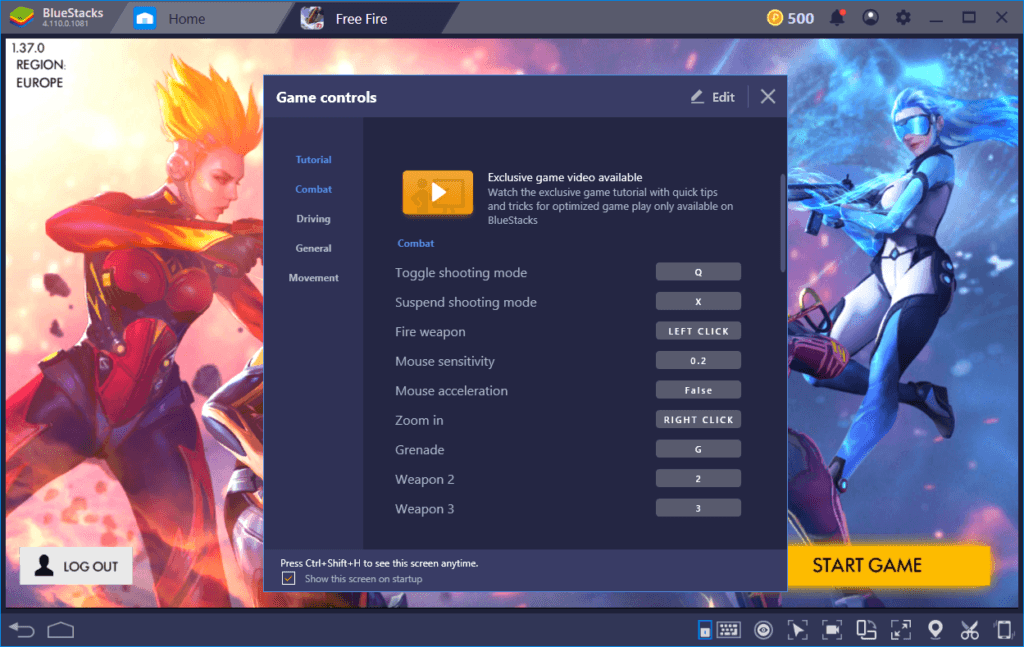Open the BlueStacks settings gear
Screen dimensions: 1024x647
click(903, 17)
